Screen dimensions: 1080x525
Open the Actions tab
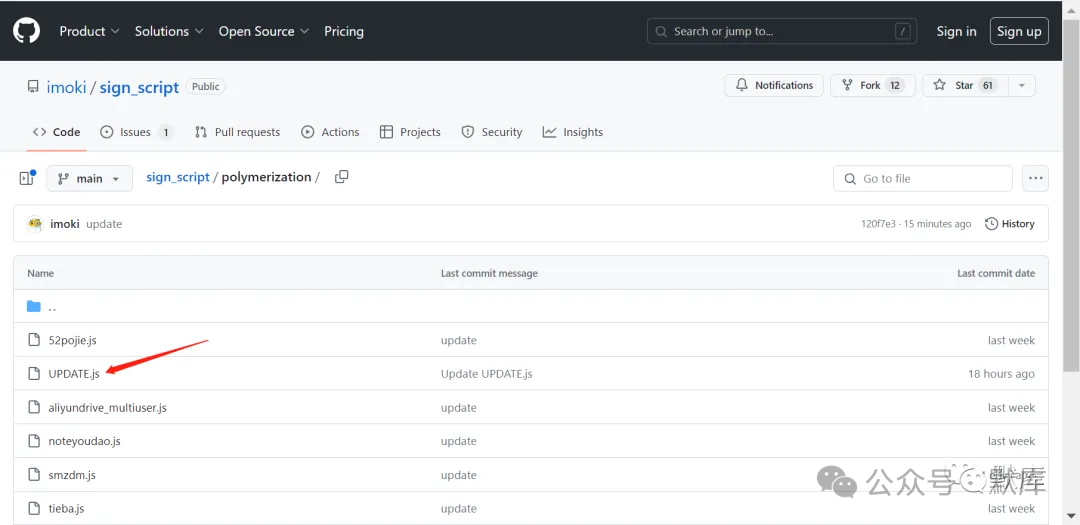[331, 132]
